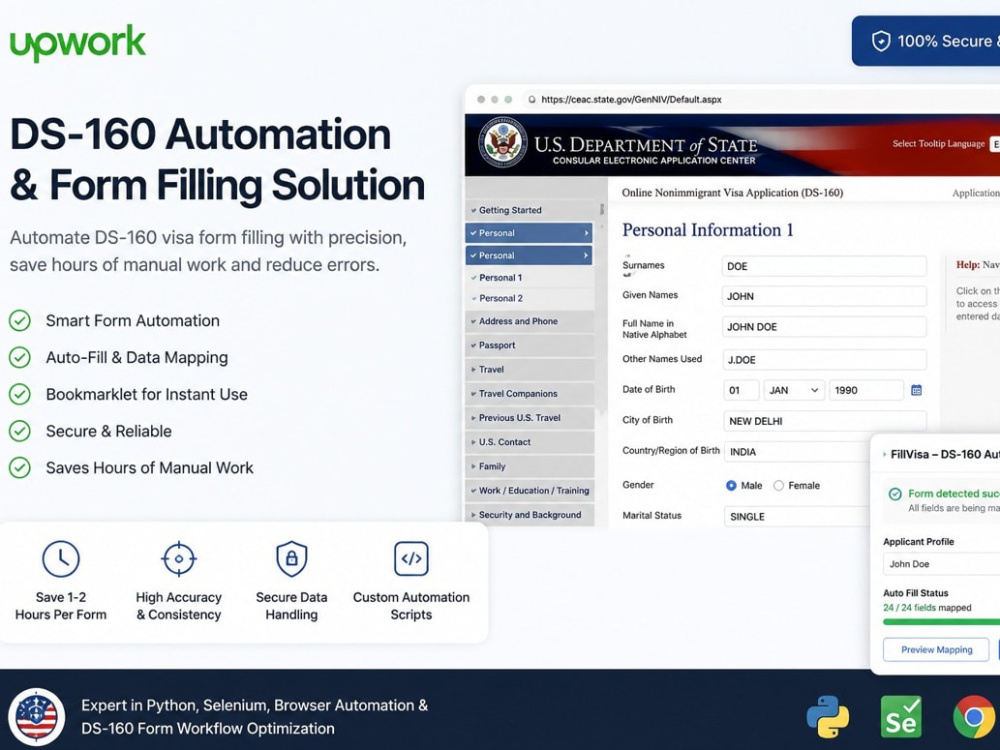The image size is (1000, 750).
Task: Click checkmark icon beside Saves Hours of Manual Work
Action: pyautogui.click(x=20, y=467)
